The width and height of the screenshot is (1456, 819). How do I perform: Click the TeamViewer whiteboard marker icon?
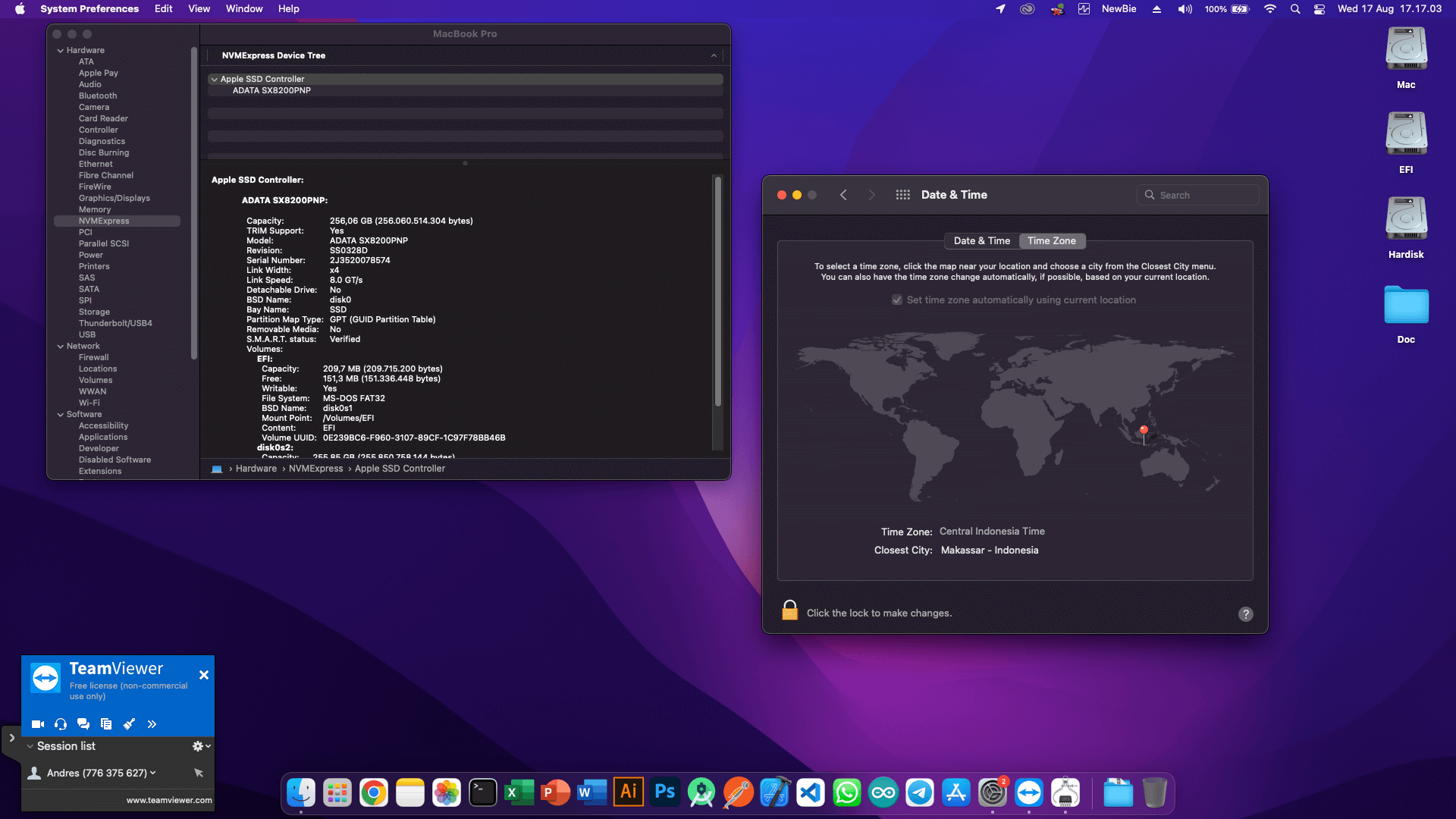129,724
